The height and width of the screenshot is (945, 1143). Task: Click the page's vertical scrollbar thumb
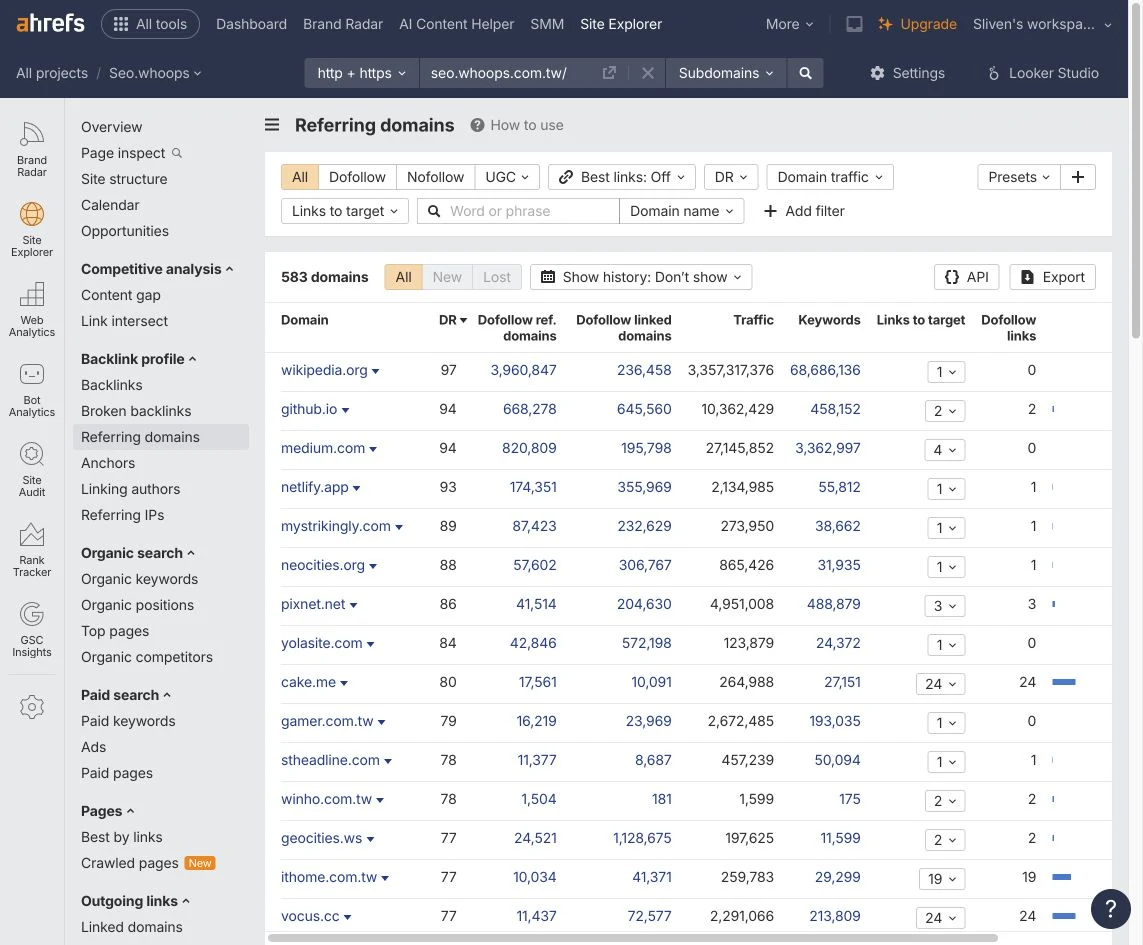1135,171
